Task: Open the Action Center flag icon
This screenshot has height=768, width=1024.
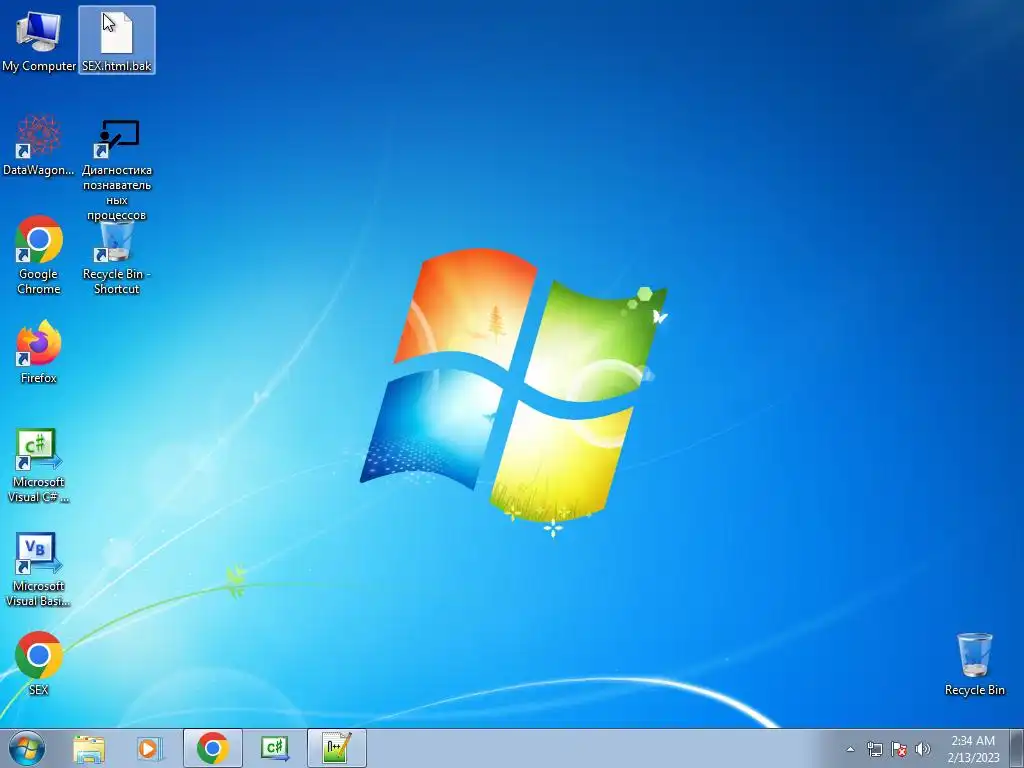Action: [899, 749]
